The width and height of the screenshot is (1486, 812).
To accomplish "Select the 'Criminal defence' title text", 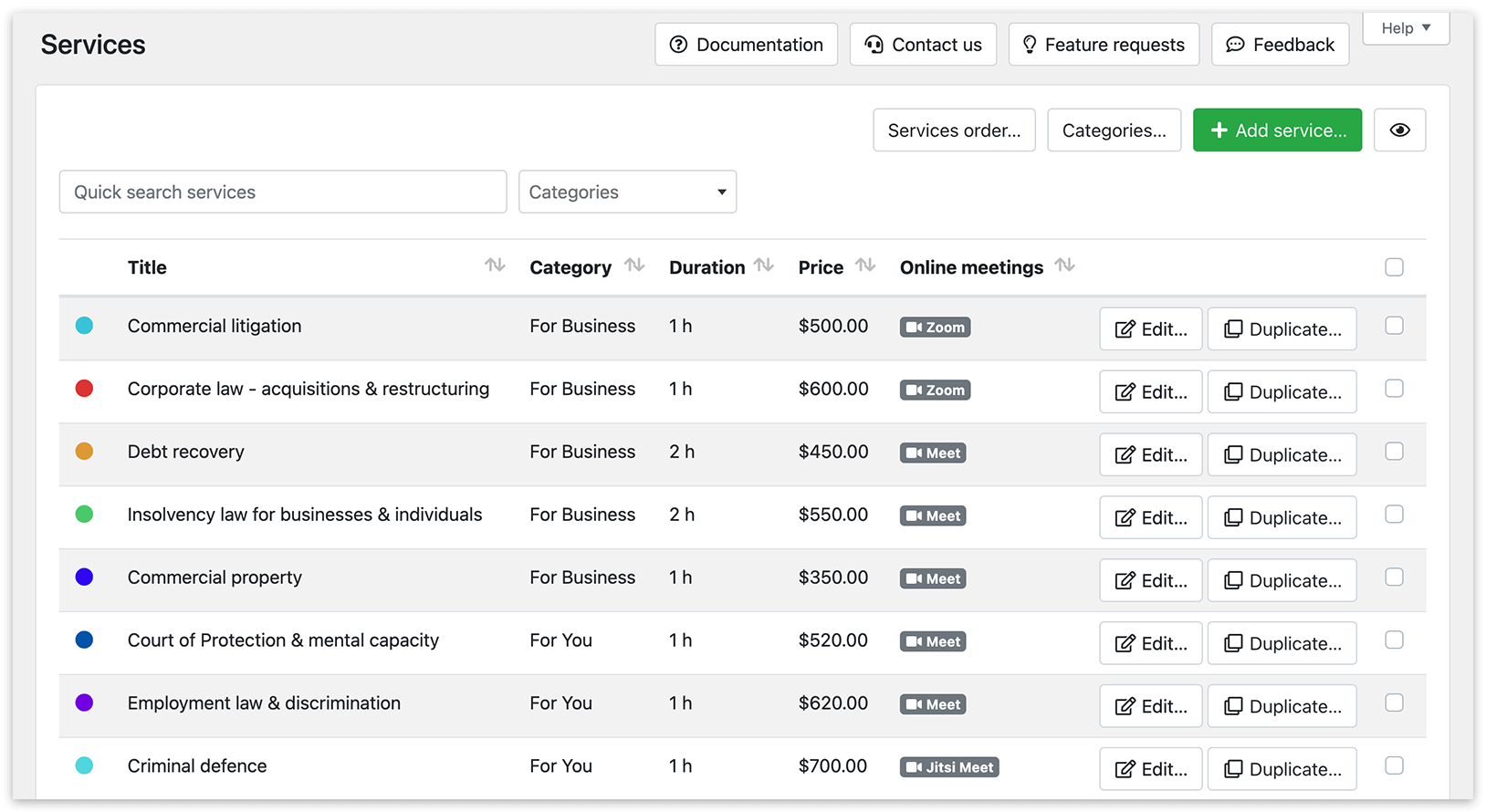I will [x=197, y=766].
